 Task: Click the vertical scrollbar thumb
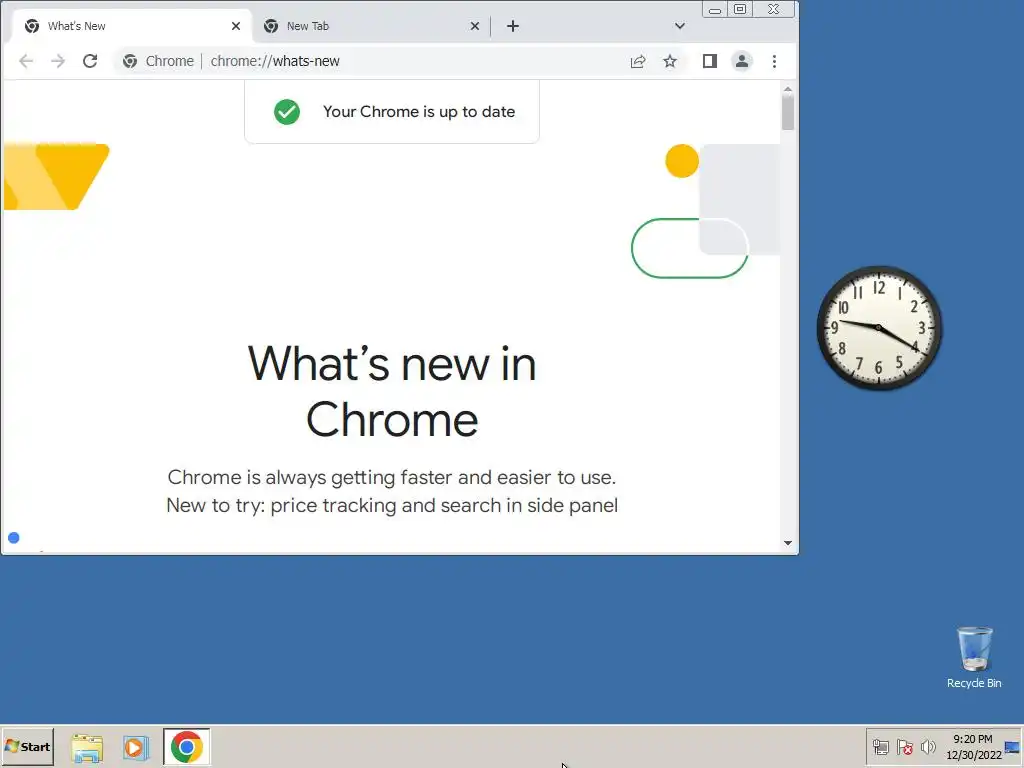[x=788, y=113]
